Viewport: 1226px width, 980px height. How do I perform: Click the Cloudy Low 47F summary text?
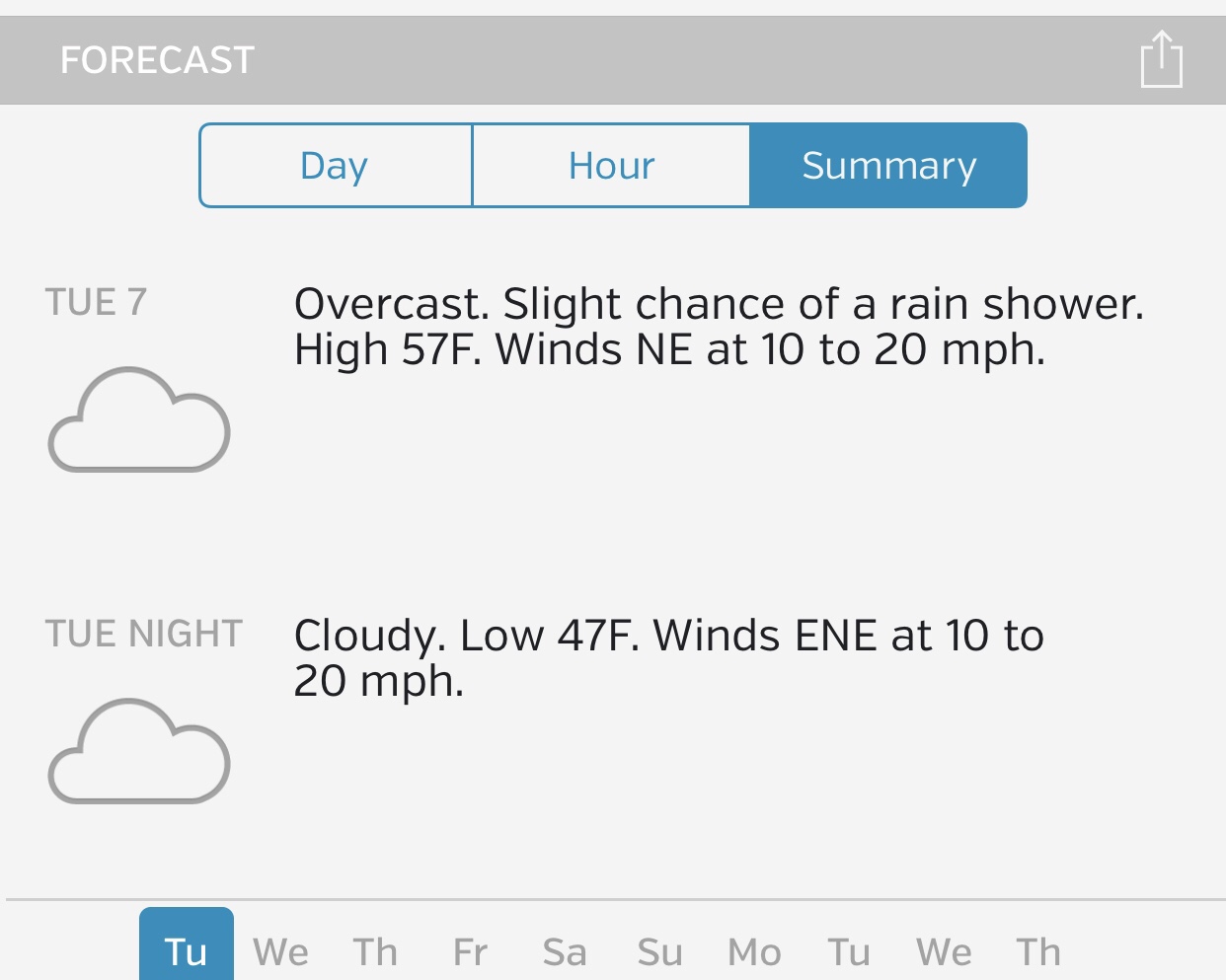coord(668,657)
